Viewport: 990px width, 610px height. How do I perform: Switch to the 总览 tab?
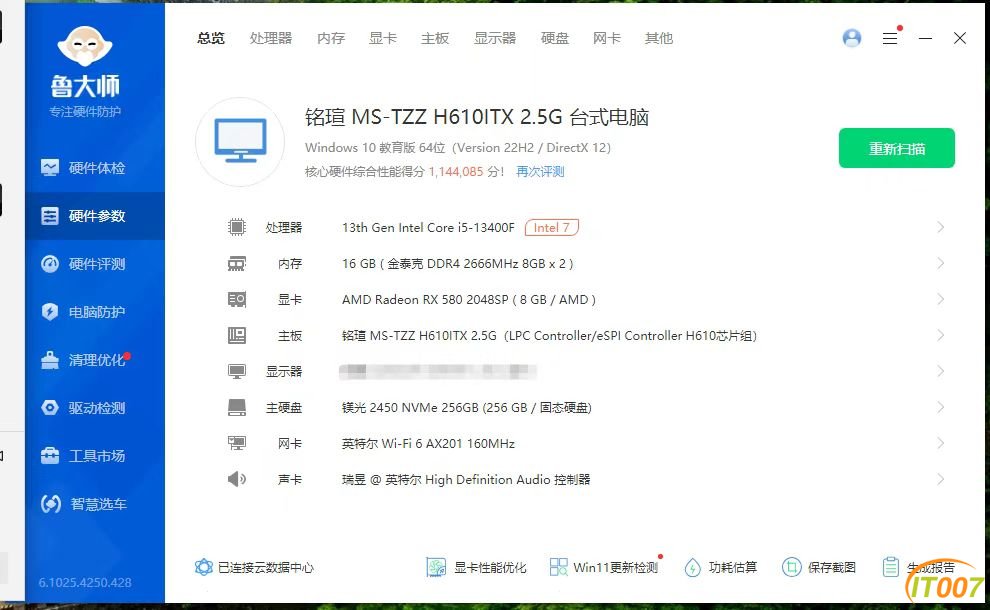(211, 39)
